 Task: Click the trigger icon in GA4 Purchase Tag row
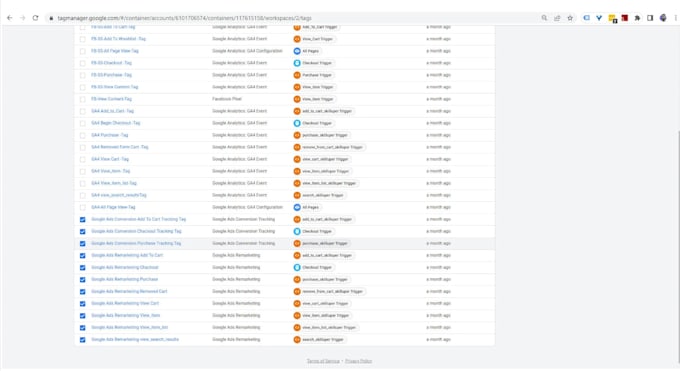pyautogui.click(x=297, y=135)
